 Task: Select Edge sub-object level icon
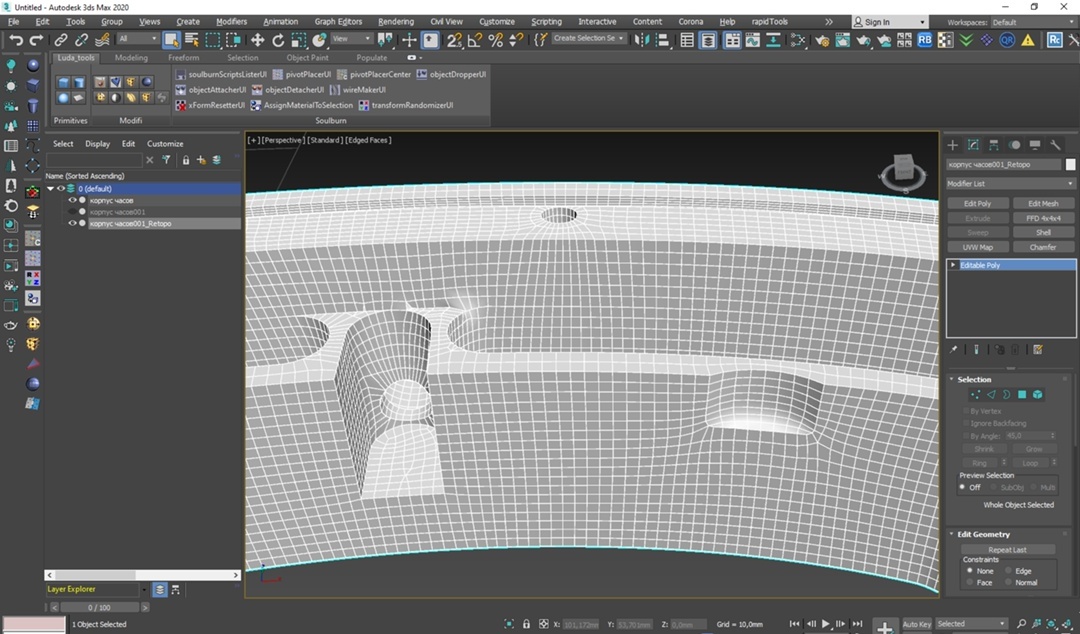coord(991,394)
